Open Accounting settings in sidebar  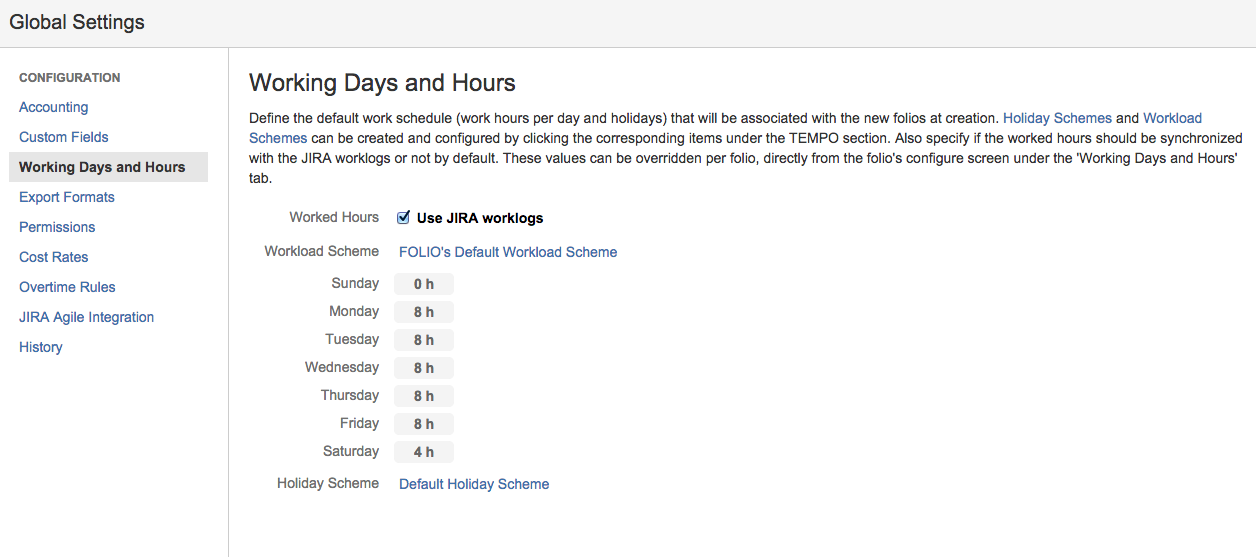point(54,107)
